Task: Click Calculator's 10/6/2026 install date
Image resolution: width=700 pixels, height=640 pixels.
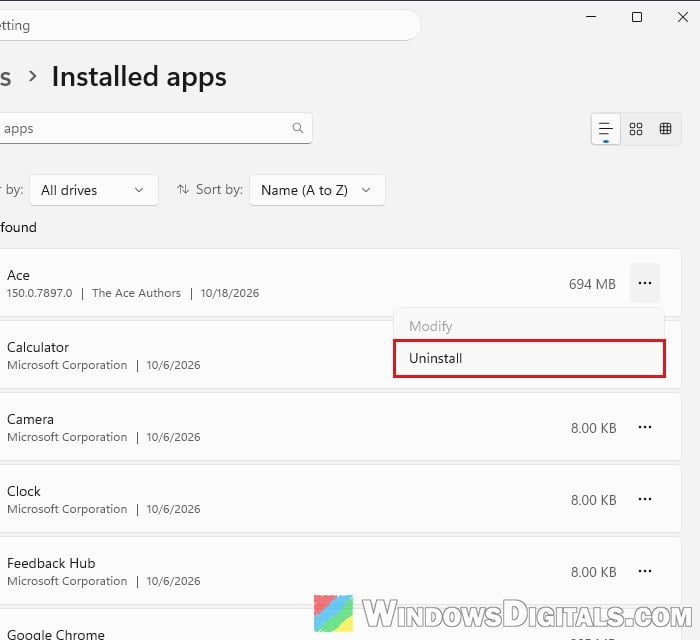Action: (173, 365)
